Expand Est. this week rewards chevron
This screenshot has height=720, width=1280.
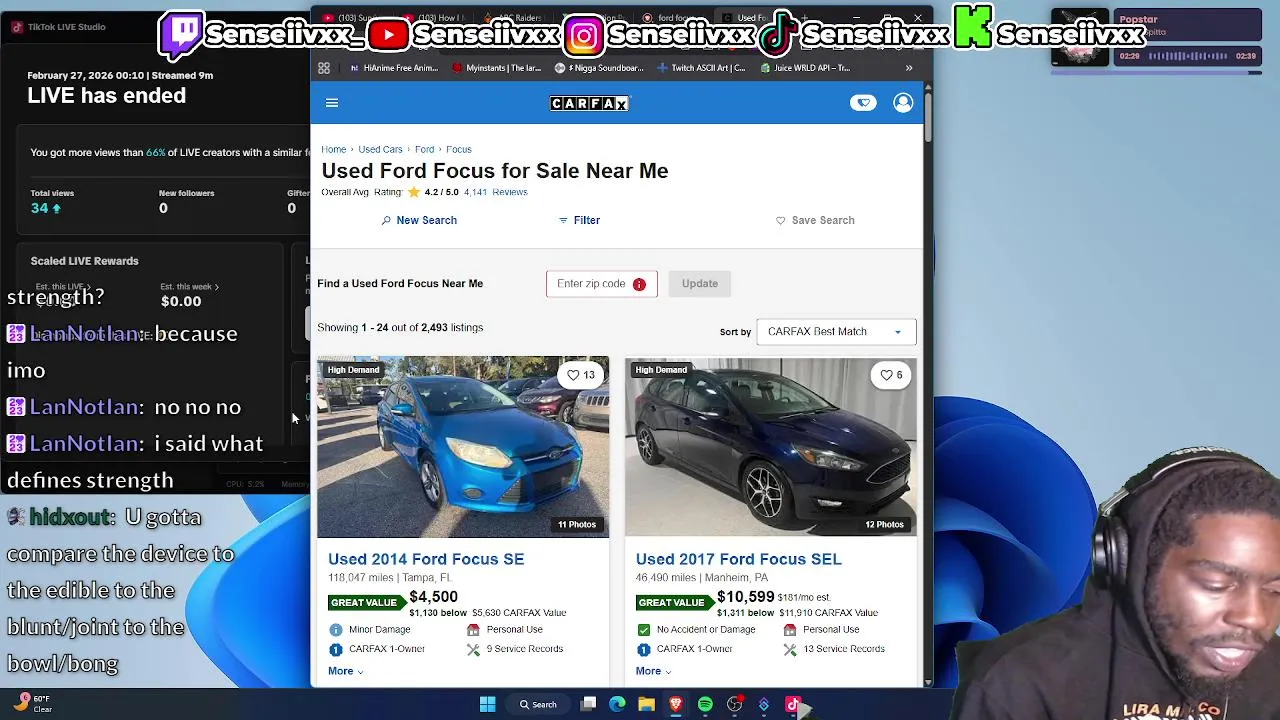point(216,287)
